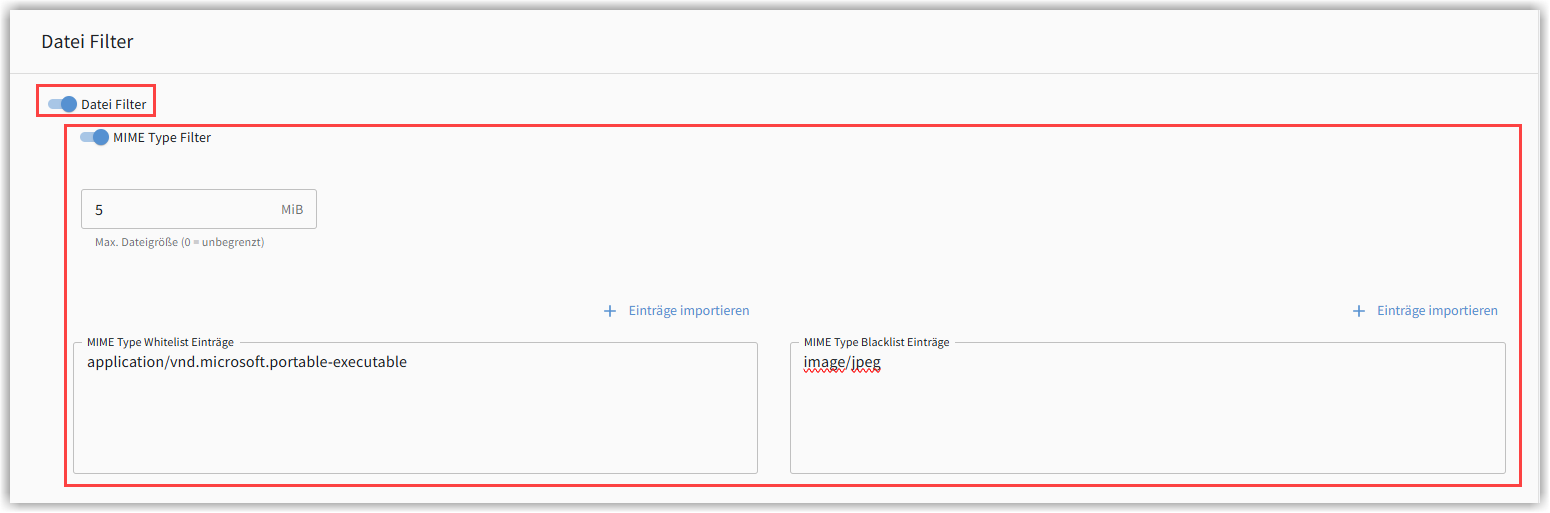Click the MIME Type Blacklist Einträge label
The image size is (1550, 513).
[x=877, y=342]
